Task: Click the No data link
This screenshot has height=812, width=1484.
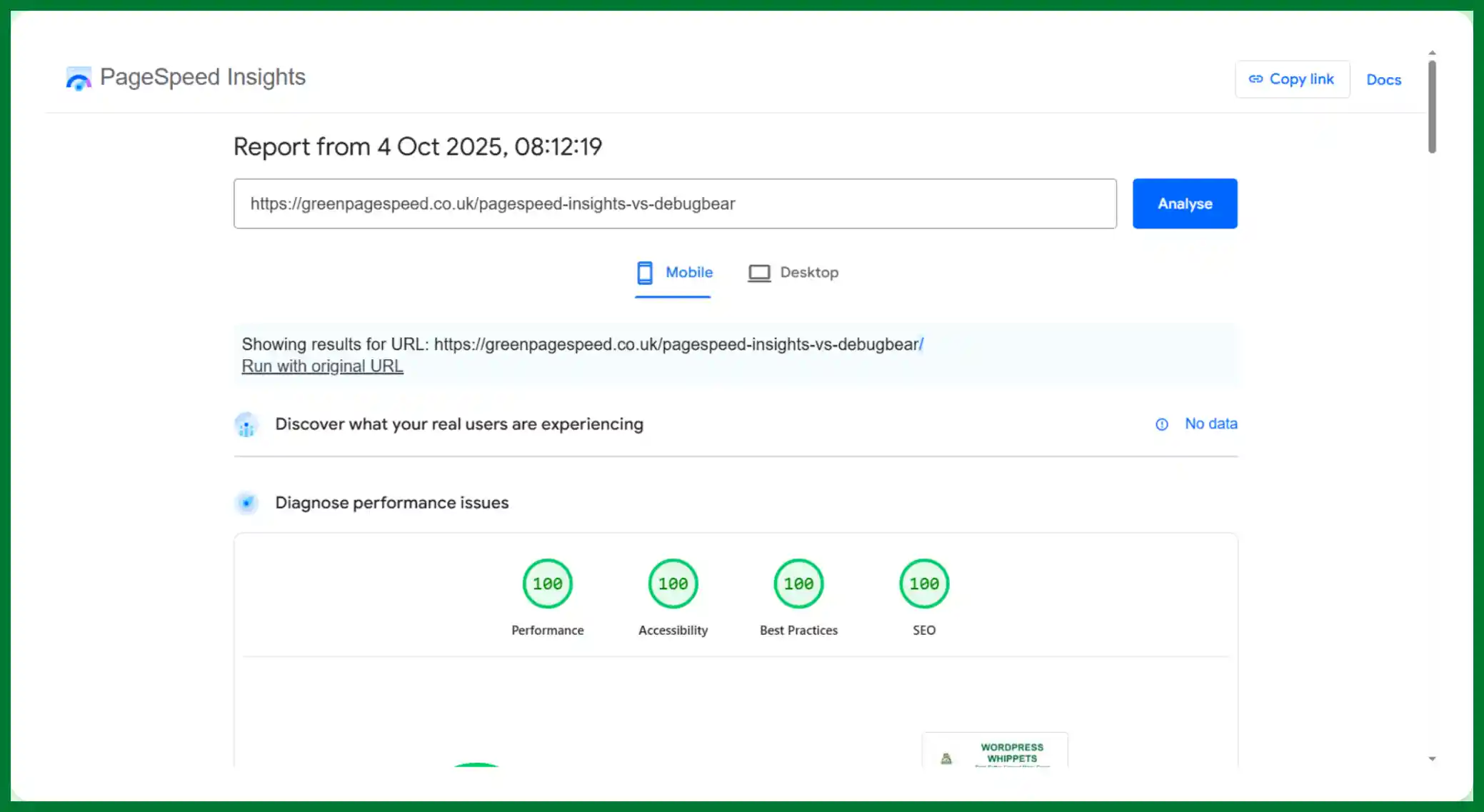Action: 1210,424
